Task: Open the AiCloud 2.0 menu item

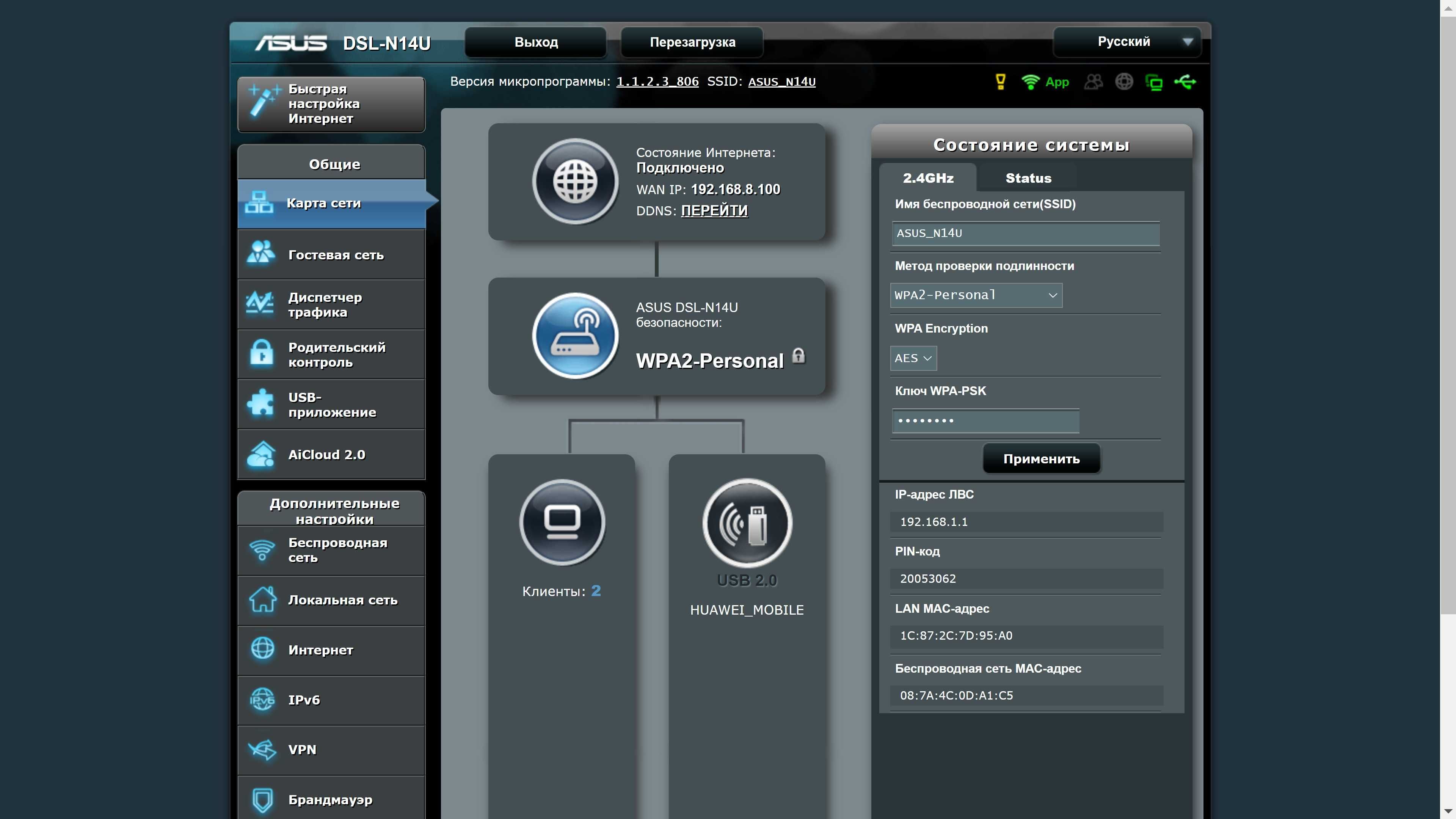Action: [x=331, y=455]
